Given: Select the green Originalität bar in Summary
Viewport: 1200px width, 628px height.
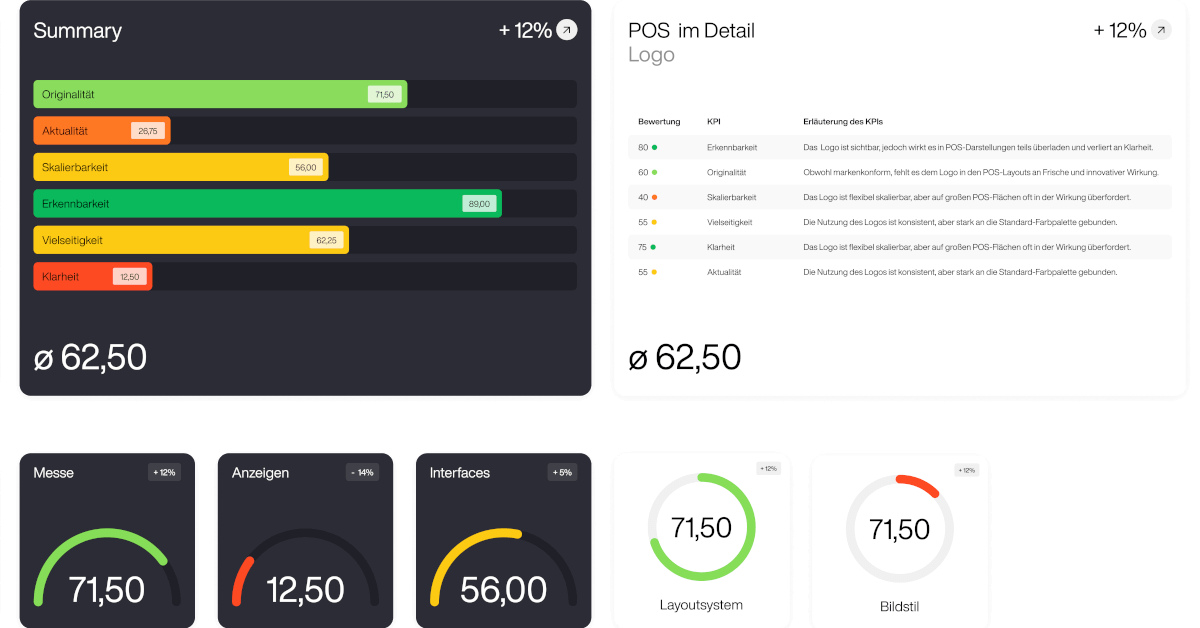Looking at the screenshot, I should [220, 94].
